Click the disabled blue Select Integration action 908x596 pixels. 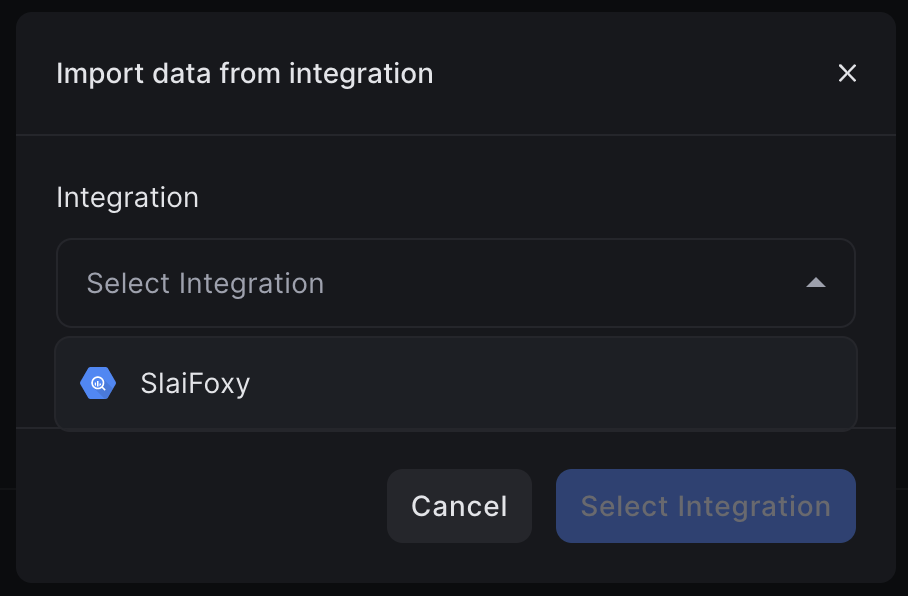click(x=705, y=506)
